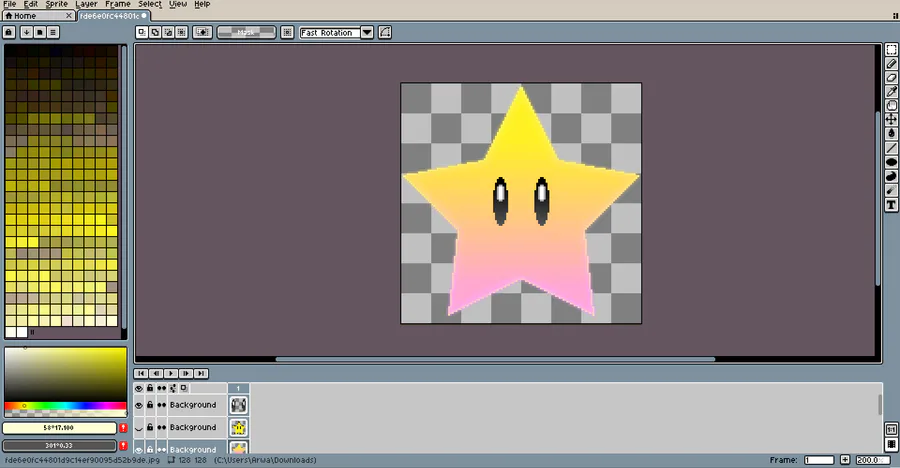Open the Select menu
This screenshot has width=900, height=468.
coord(150,4)
